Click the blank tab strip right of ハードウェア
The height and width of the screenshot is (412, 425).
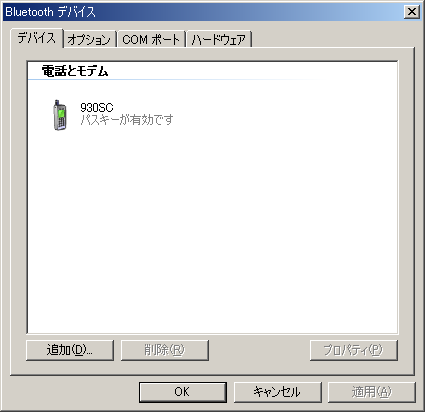coord(333,39)
